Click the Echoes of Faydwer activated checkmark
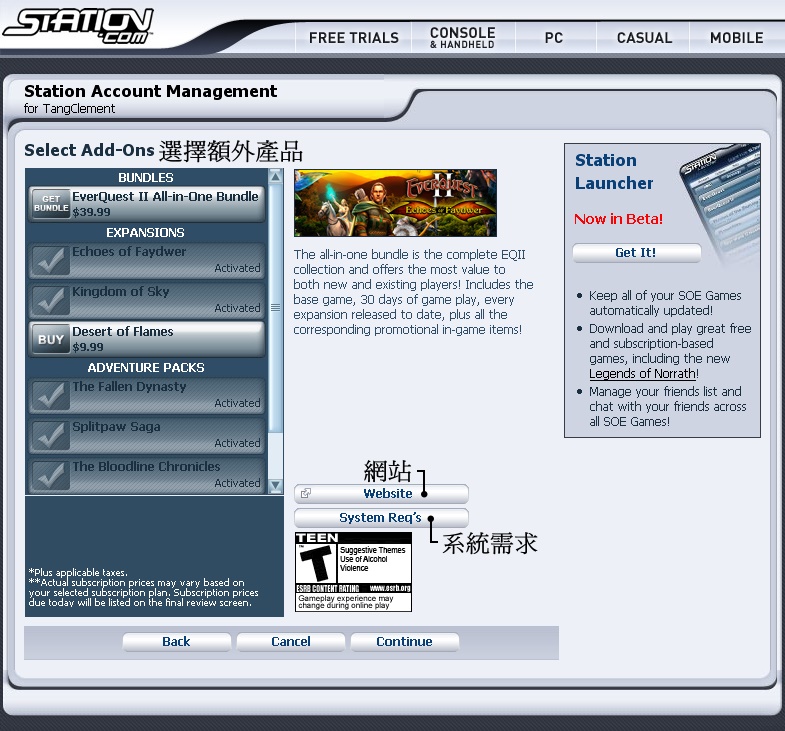Image resolution: width=785 pixels, height=731 pixels. tap(50, 260)
